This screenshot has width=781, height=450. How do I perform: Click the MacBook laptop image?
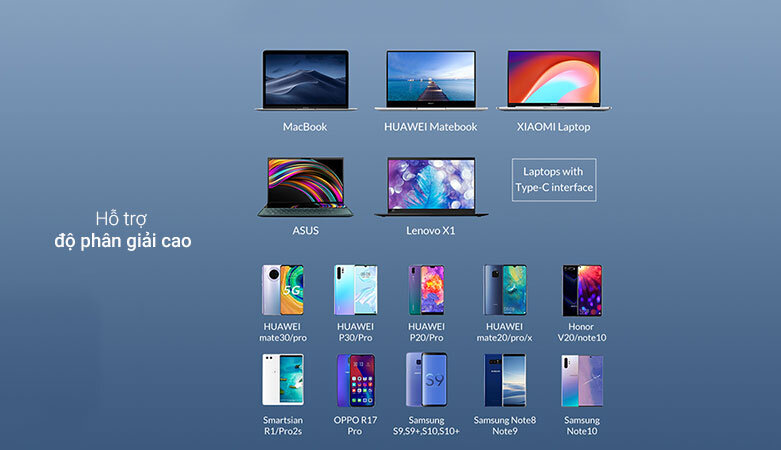click(x=305, y=80)
